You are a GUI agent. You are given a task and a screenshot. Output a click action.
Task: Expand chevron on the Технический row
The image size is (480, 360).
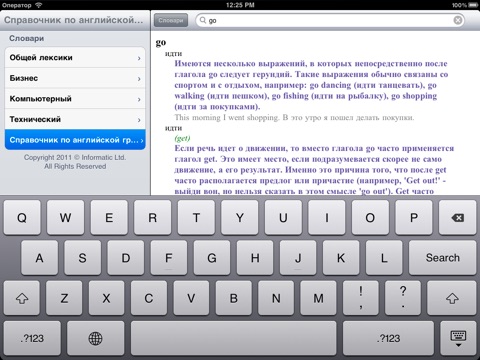139,120
